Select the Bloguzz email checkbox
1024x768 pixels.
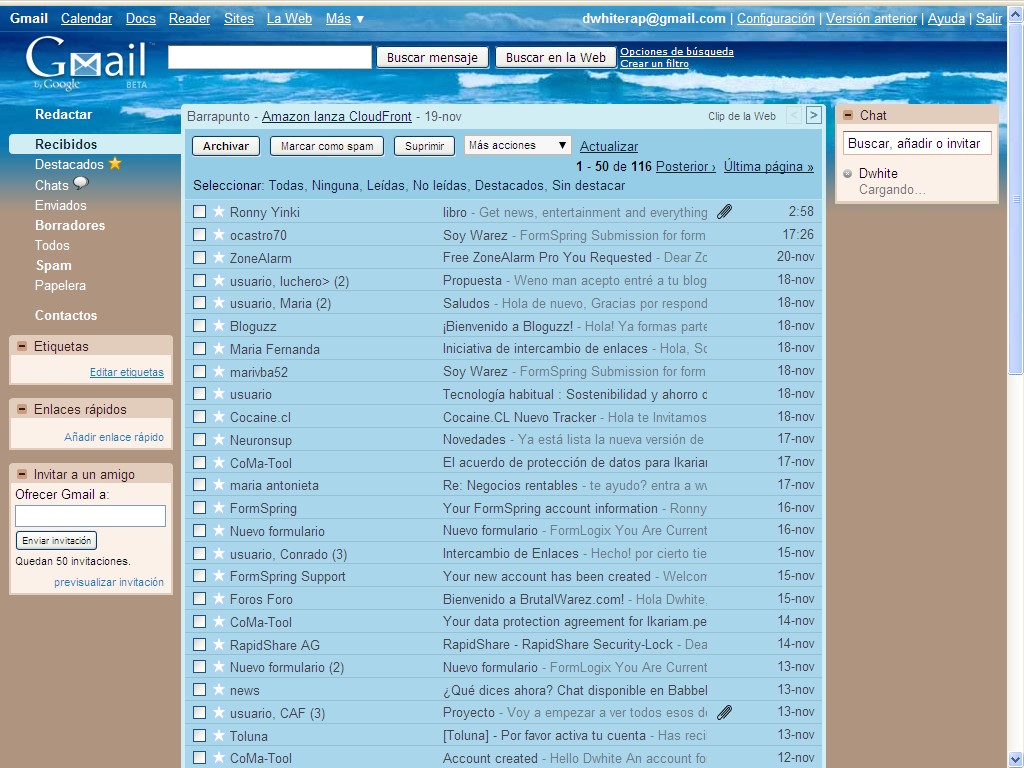pyautogui.click(x=200, y=325)
